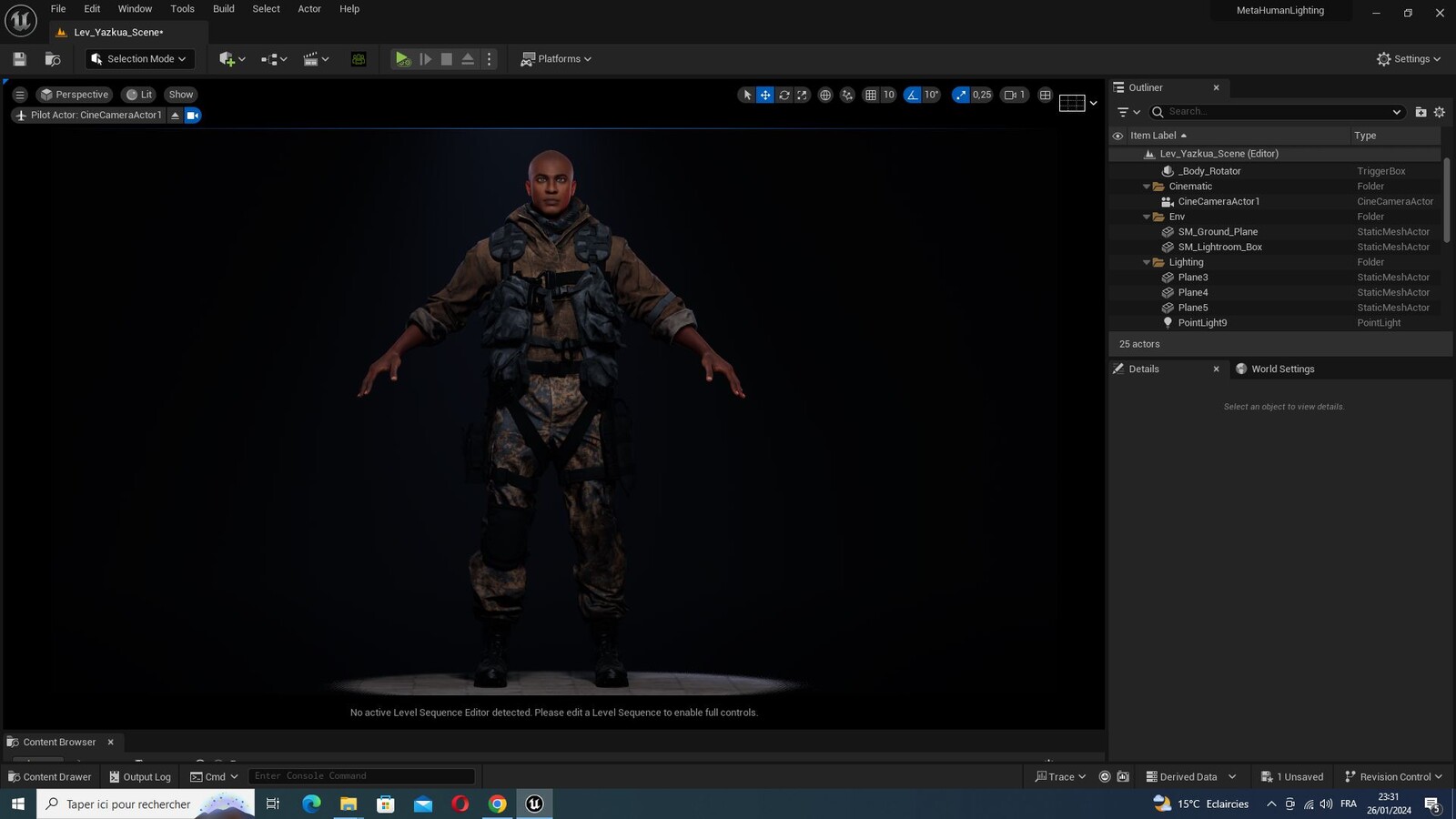This screenshot has width=1456, height=819.
Task: Open the File menu
Action: [58, 9]
